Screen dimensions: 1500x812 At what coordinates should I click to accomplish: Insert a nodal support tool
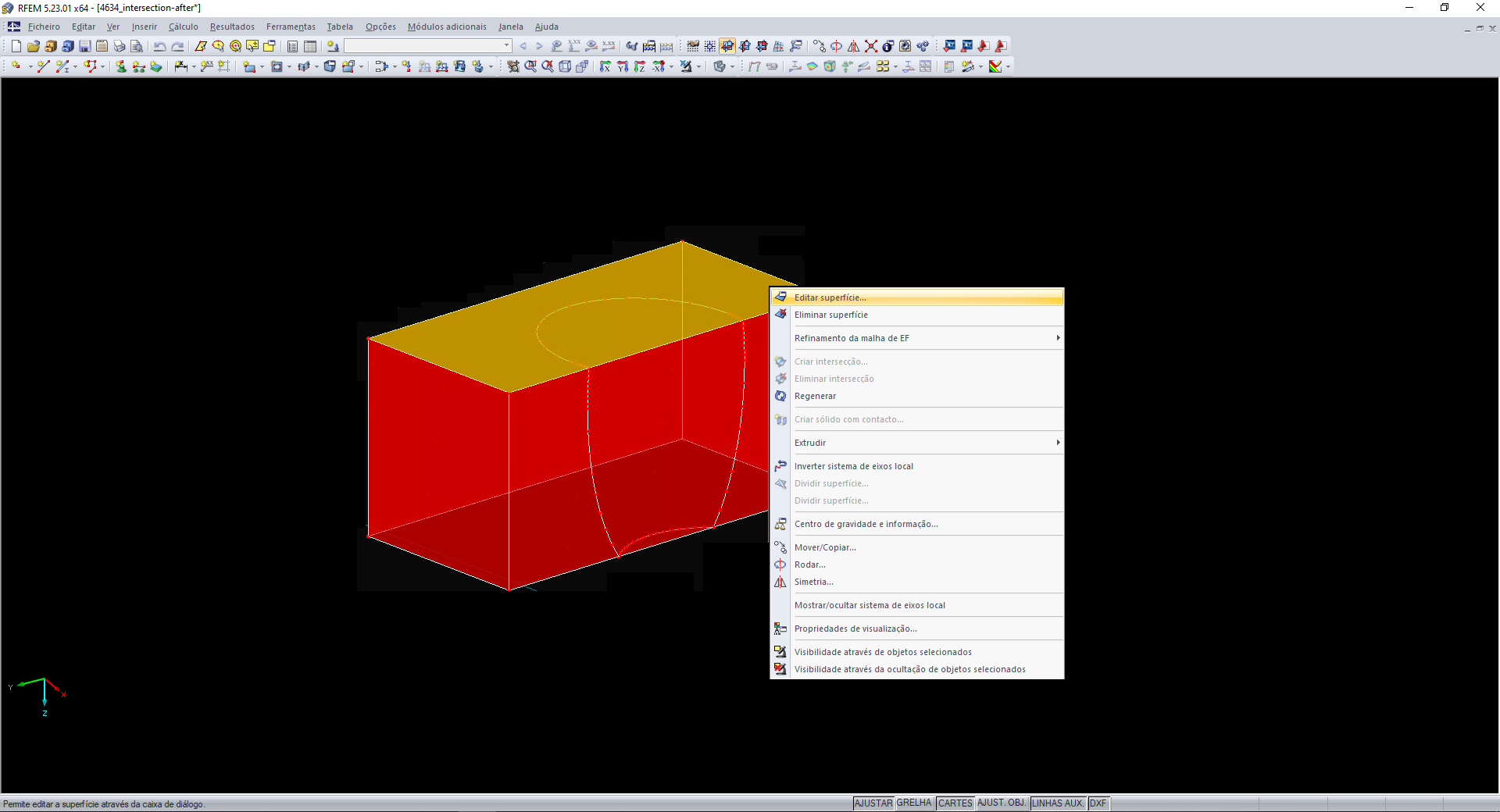tap(120, 66)
